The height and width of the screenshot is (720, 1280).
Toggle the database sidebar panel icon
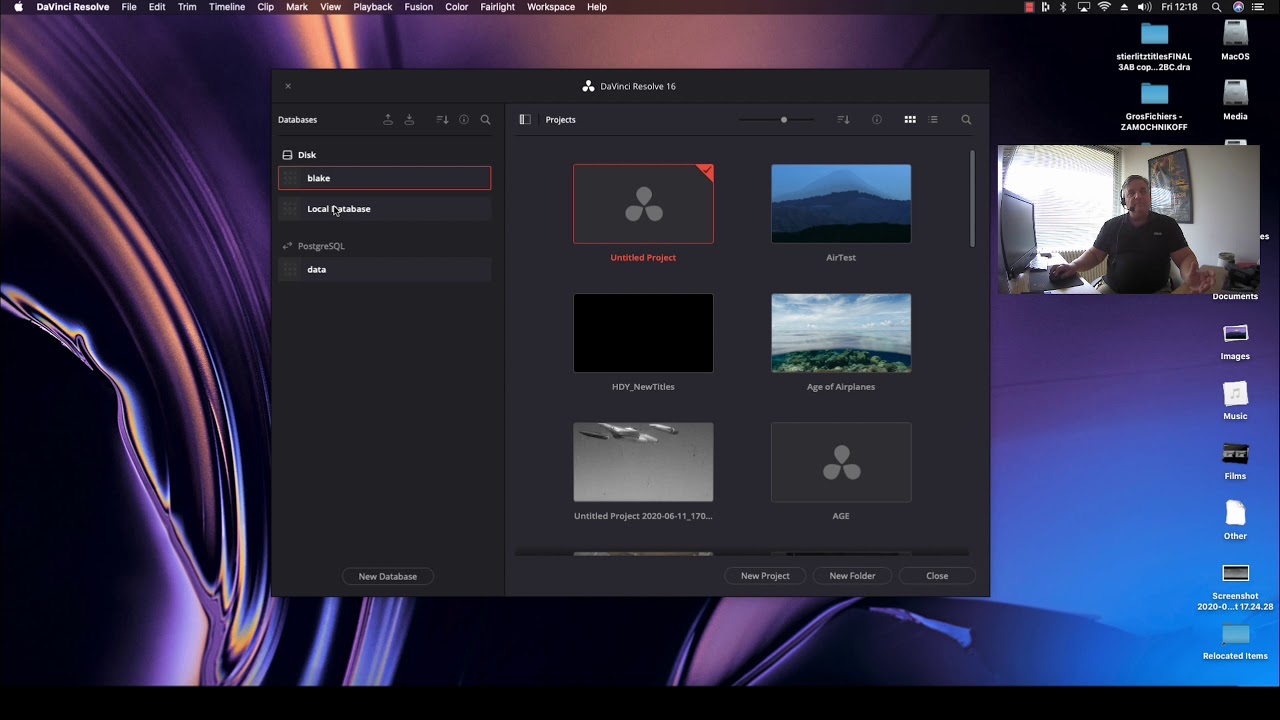click(525, 120)
